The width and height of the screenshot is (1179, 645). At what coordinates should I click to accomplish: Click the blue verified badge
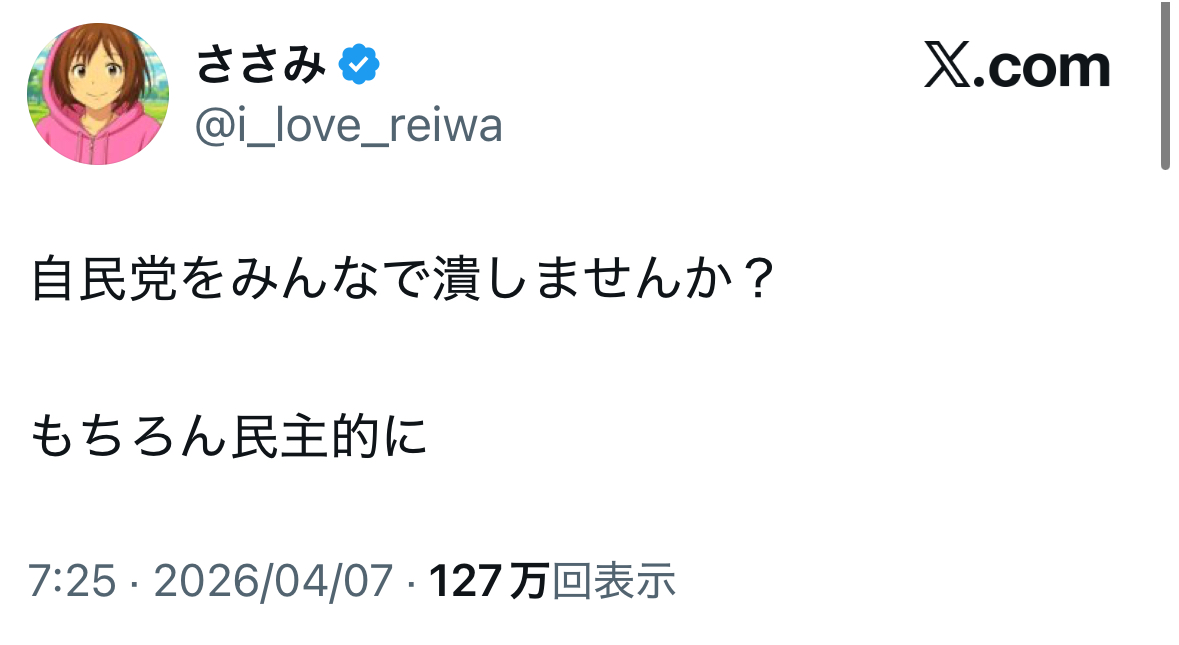coord(358,66)
